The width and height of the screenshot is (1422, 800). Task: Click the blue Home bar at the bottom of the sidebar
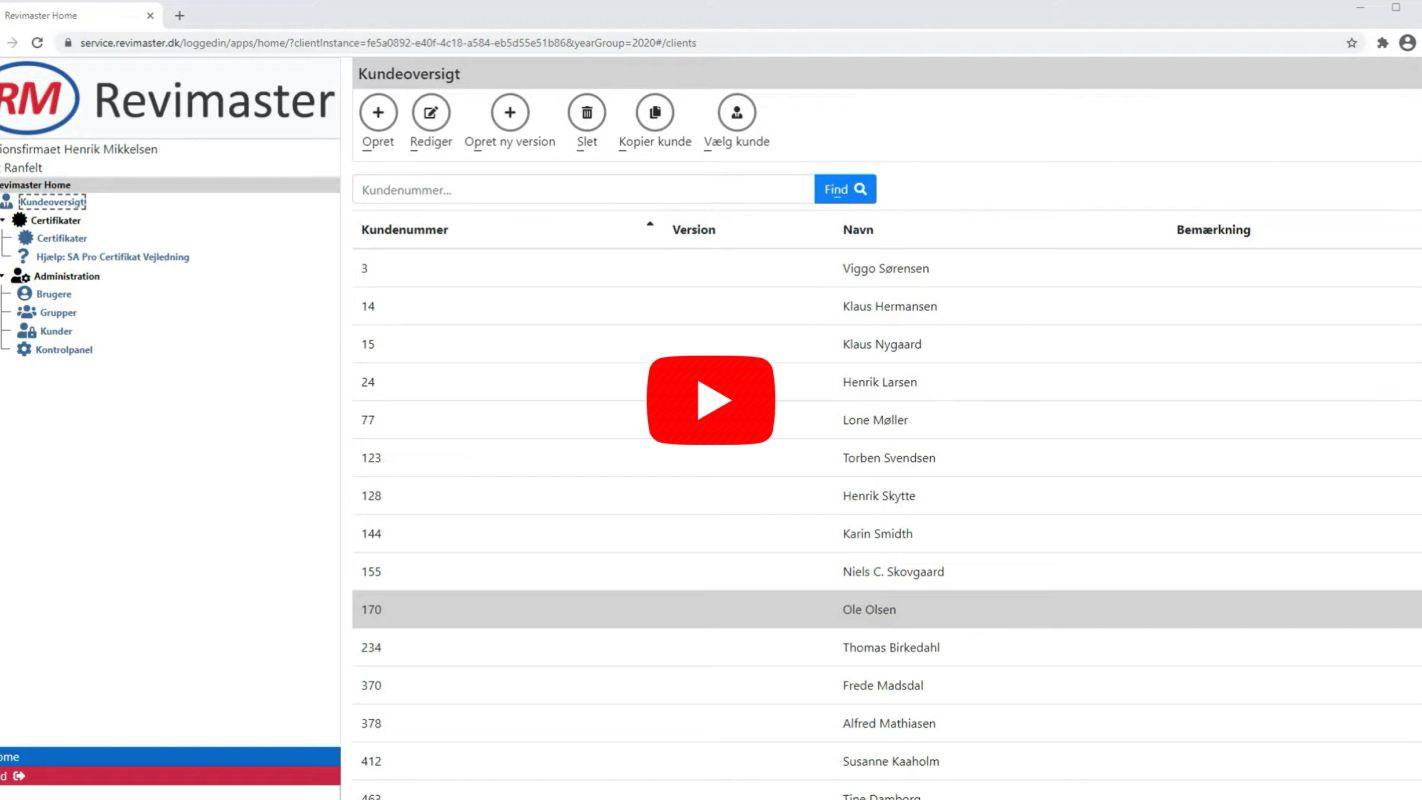click(170, 757)
